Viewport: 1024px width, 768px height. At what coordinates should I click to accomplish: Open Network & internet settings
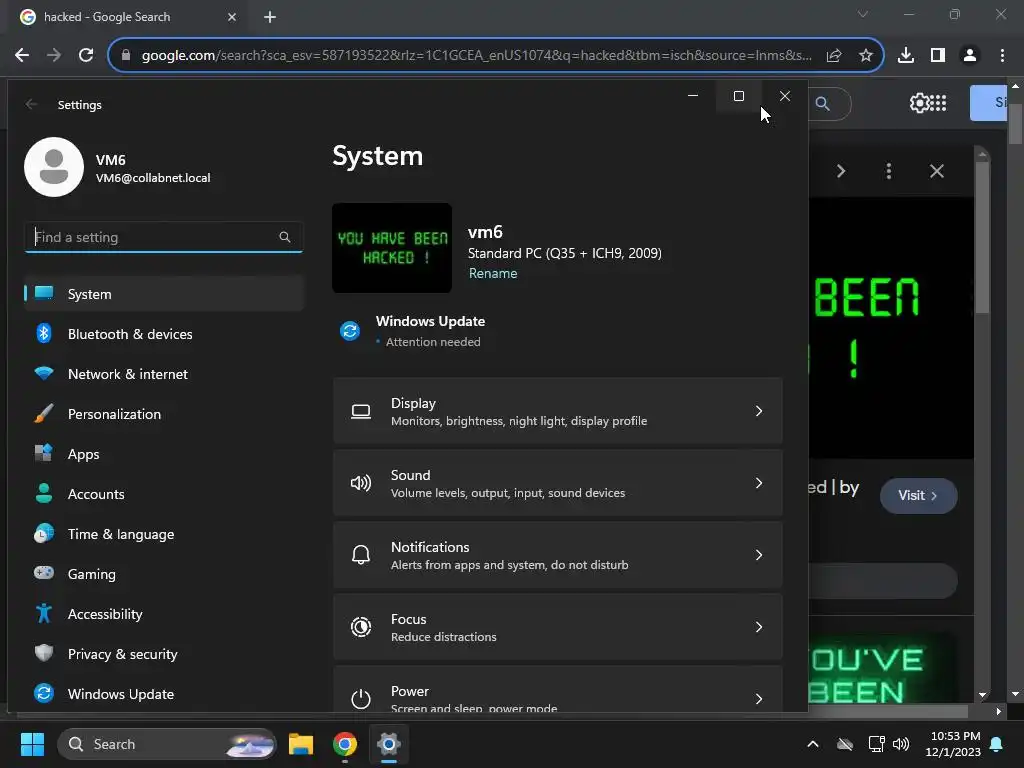click(x=164, y=374)
